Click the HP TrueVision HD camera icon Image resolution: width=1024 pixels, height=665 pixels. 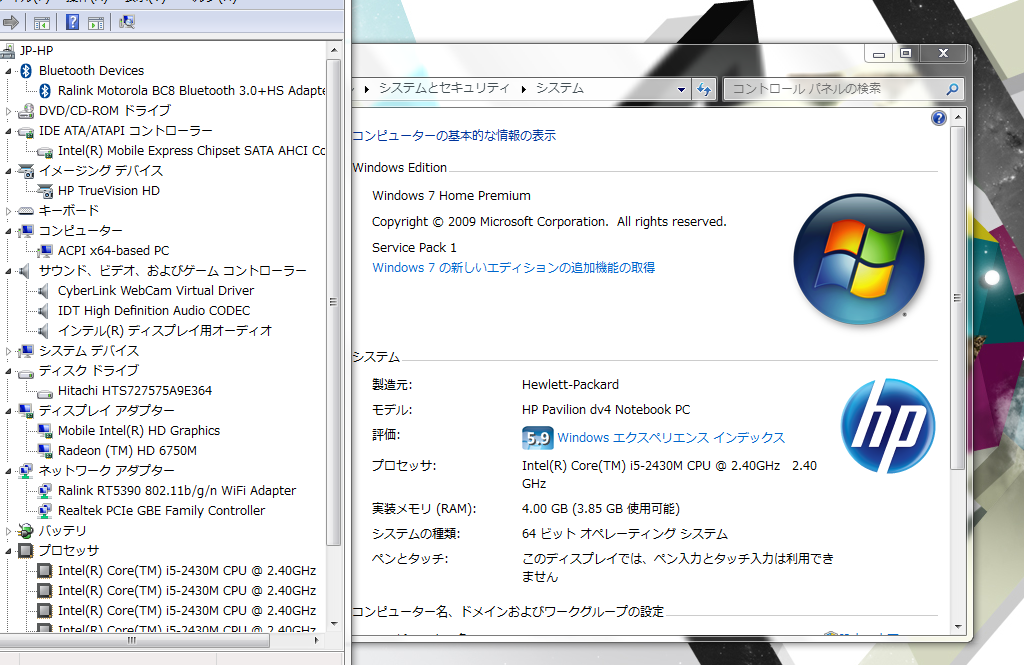pyautogui.click(x=45, y=191)
